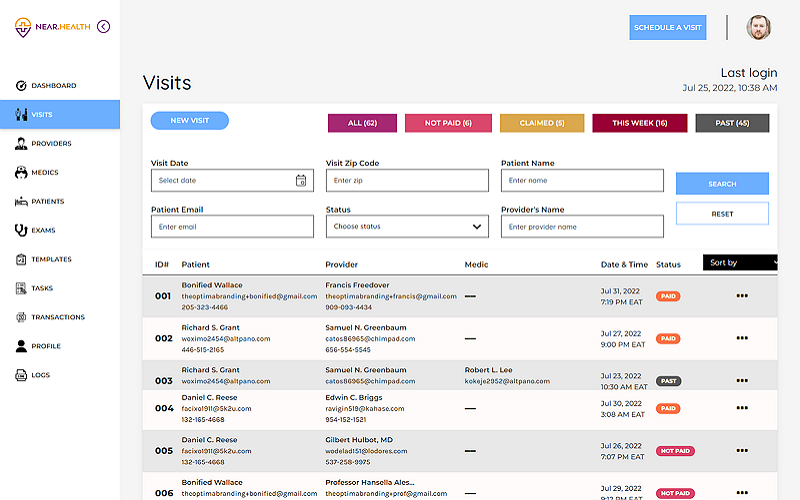This screenshot has width=800, height=500.
Task: Open the Exams stethoscope icon
Action: click(21, 230)
